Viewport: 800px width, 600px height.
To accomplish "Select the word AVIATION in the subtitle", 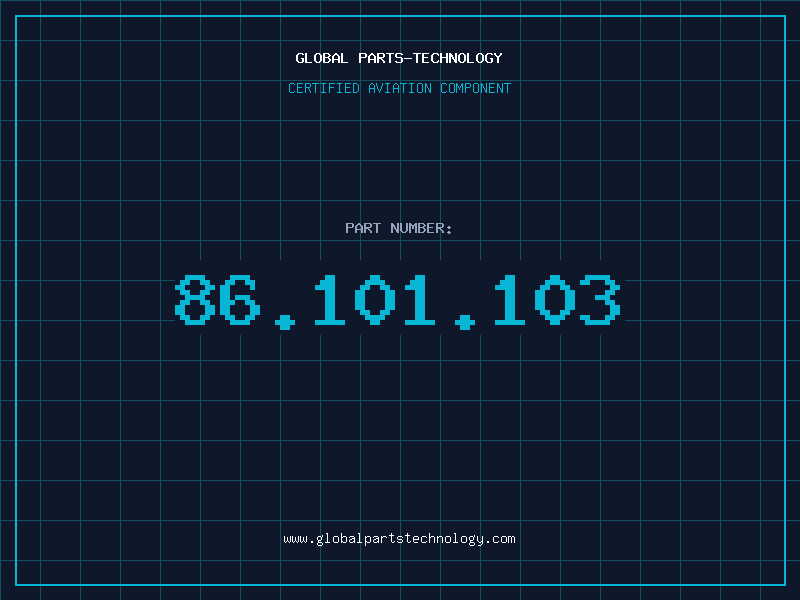I will pyautogui.click(x=400, y=88).
